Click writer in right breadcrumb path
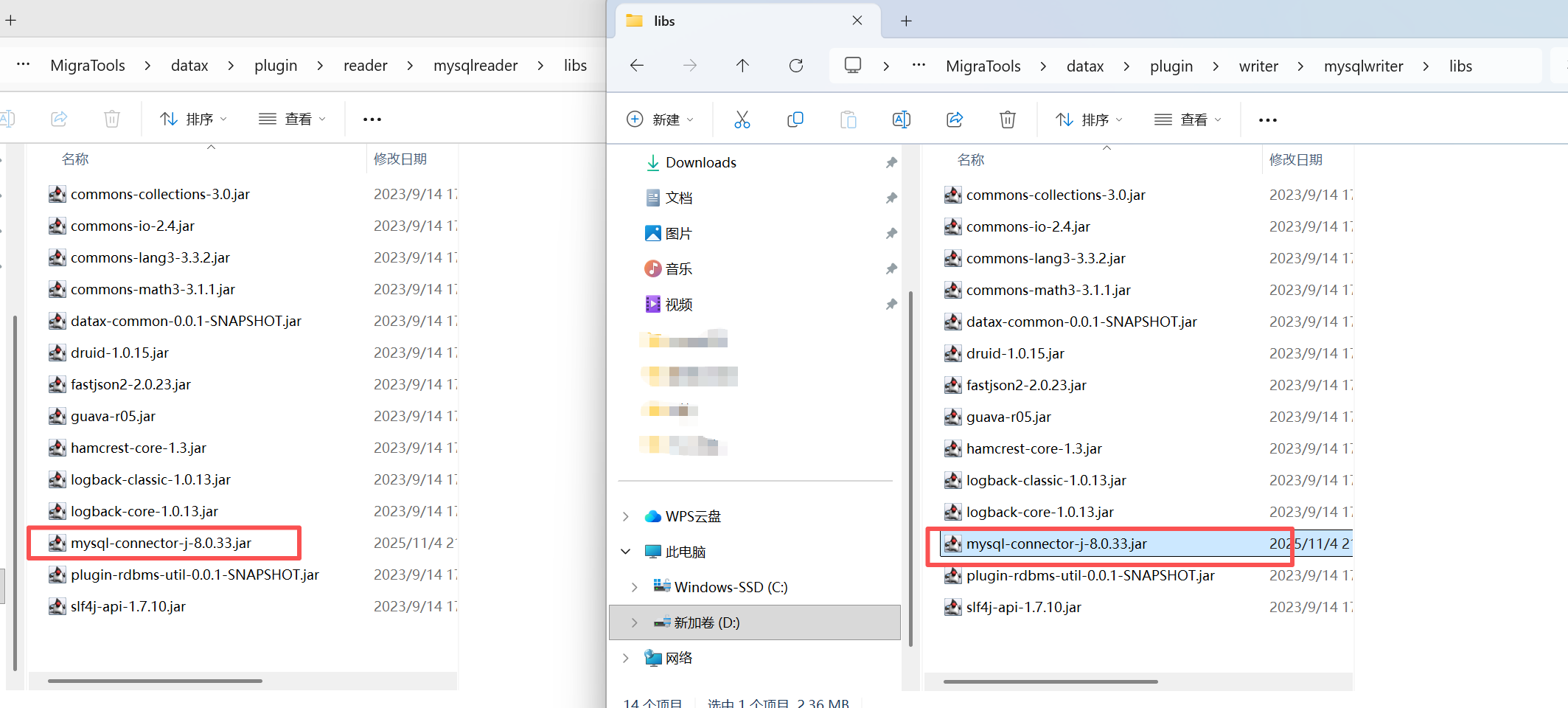The width and height of the screenshot is (1568, 708). point(1258,66)
